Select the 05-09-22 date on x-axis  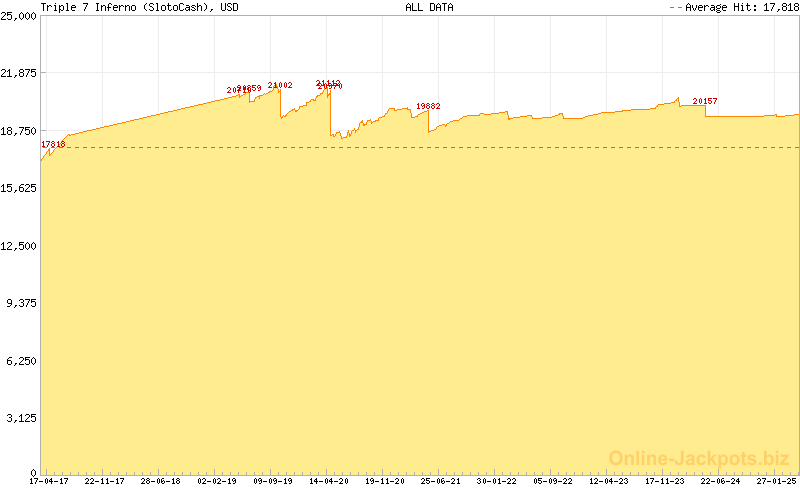click(x=552, y=481)
